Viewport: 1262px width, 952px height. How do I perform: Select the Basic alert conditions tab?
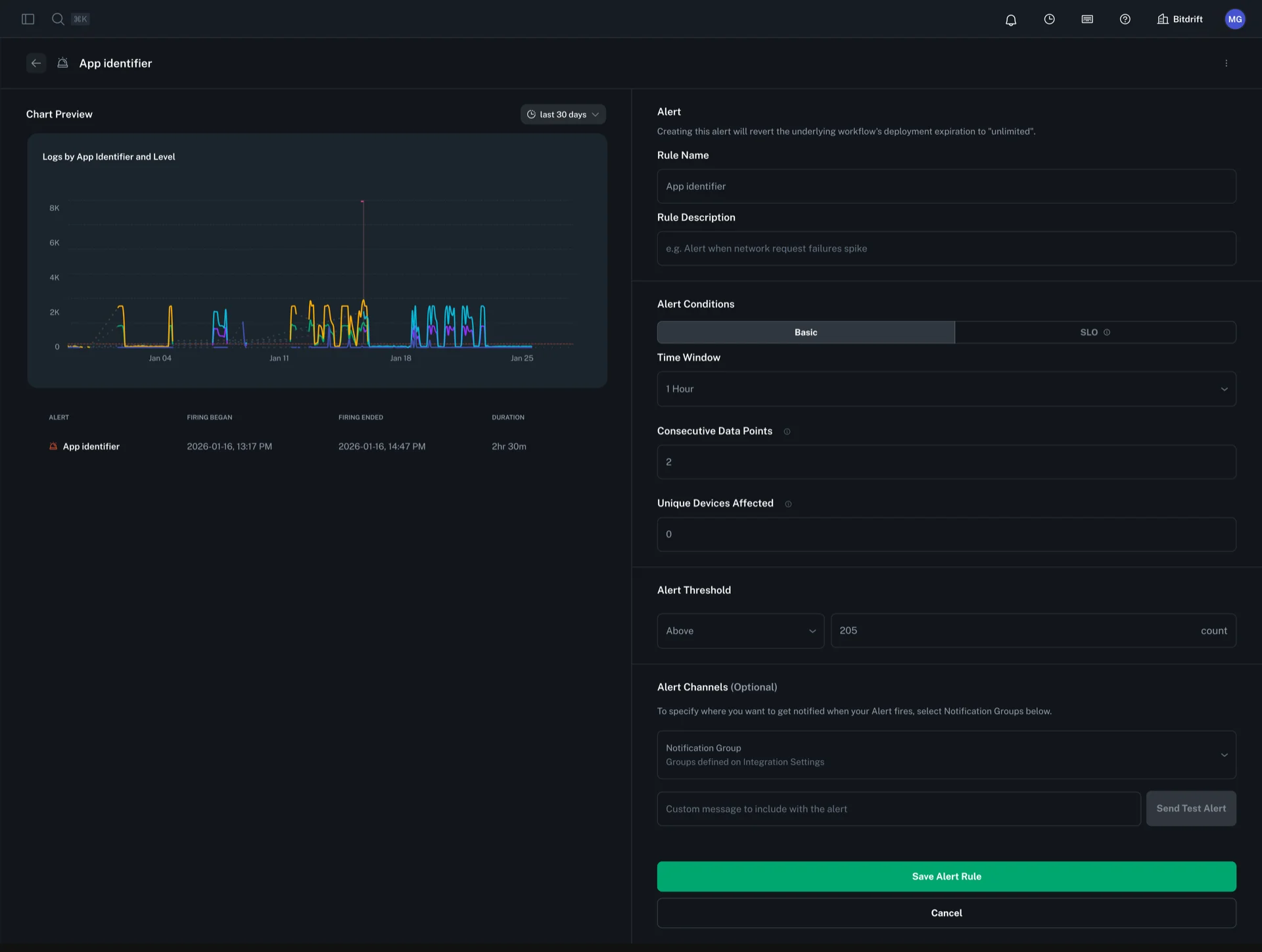[x=805, y=332]
